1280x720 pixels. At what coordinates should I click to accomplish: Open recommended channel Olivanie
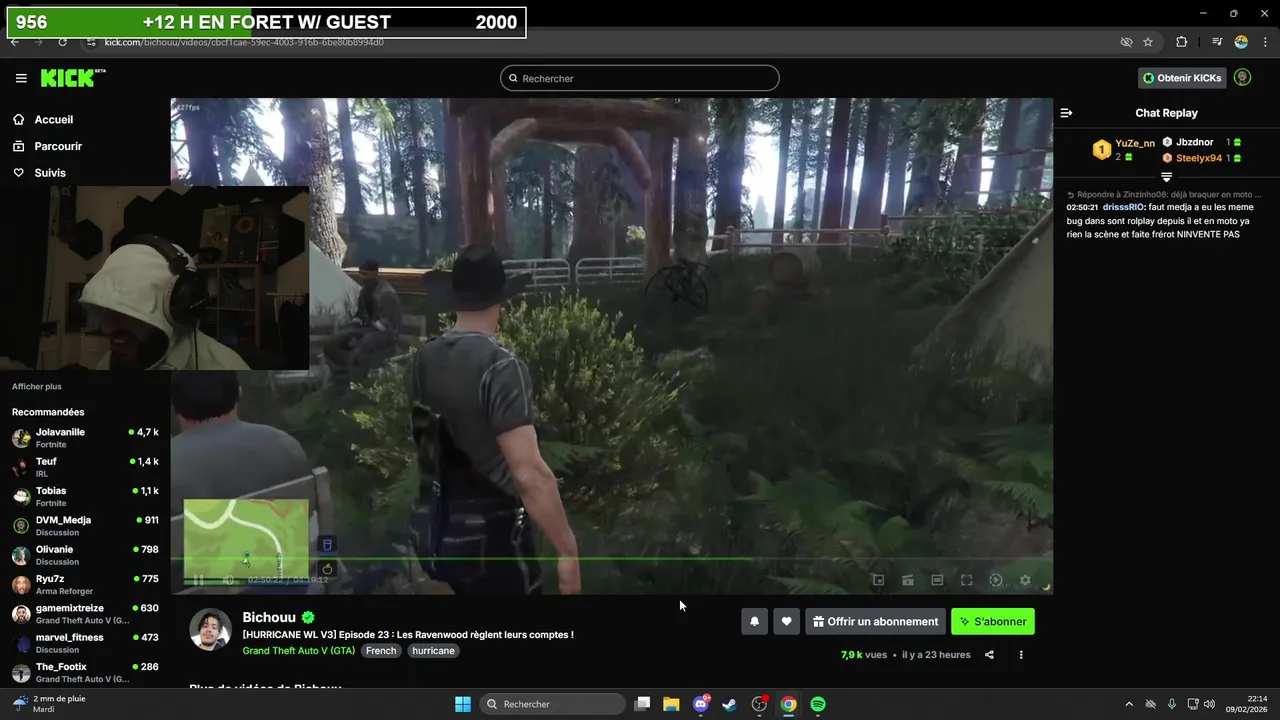[x=85, y=555]
